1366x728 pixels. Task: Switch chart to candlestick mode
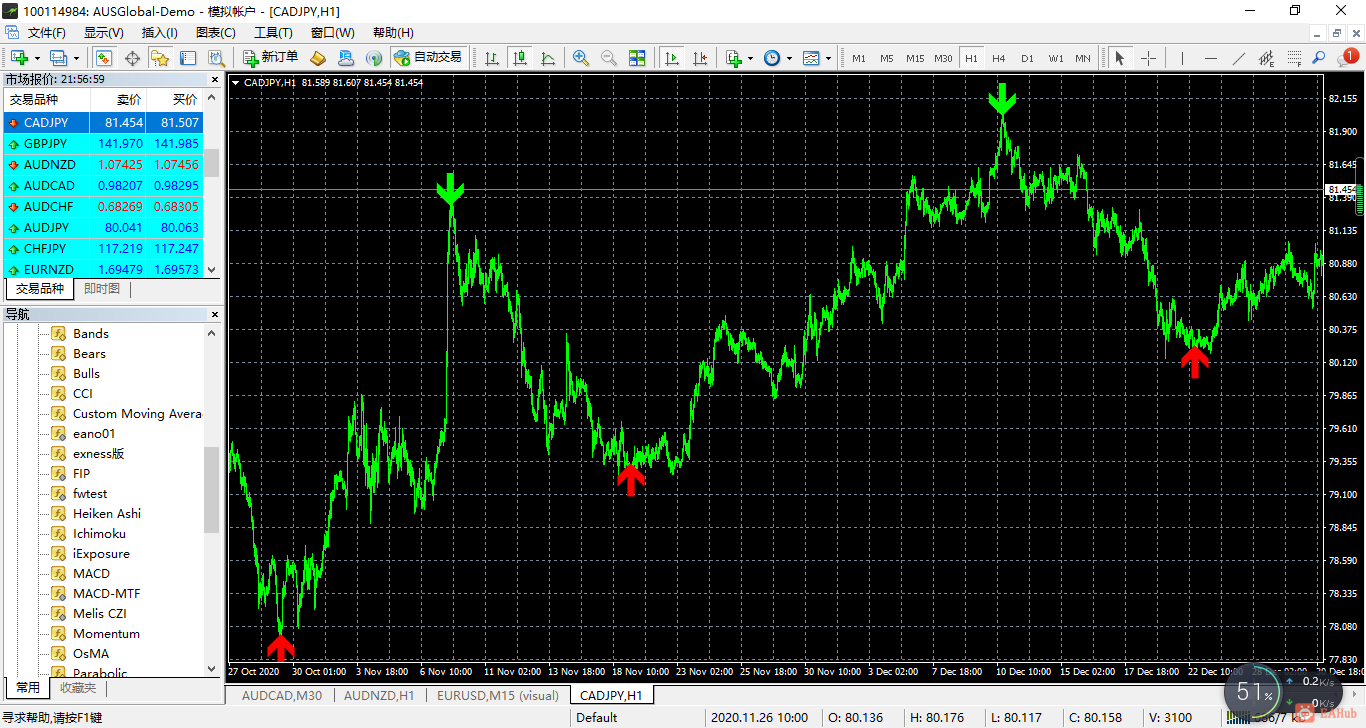pos(520,58)
